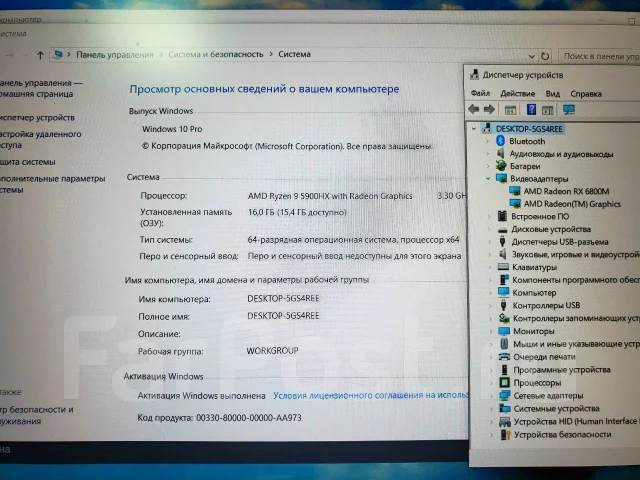Select Устройства HID row
The height and width of the screenshot is (480, 640).
[575, 421]
